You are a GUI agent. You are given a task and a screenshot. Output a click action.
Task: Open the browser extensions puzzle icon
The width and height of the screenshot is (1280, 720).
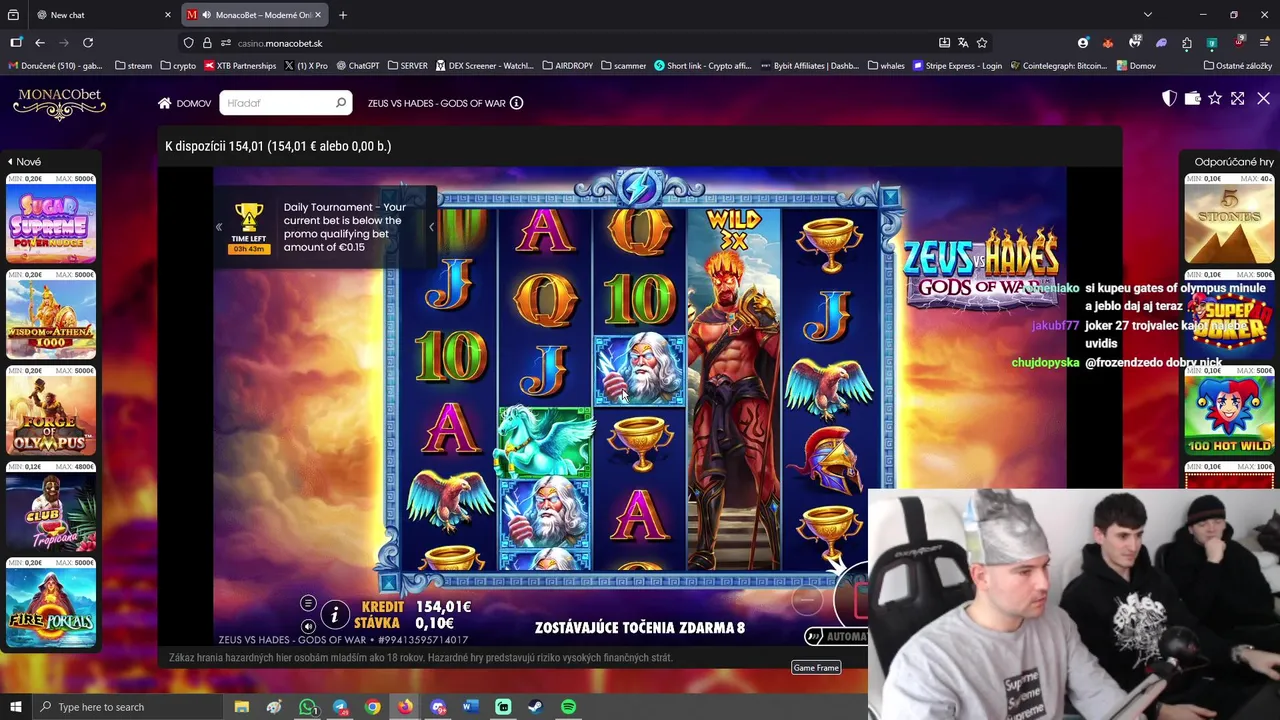coord(1187,43)
